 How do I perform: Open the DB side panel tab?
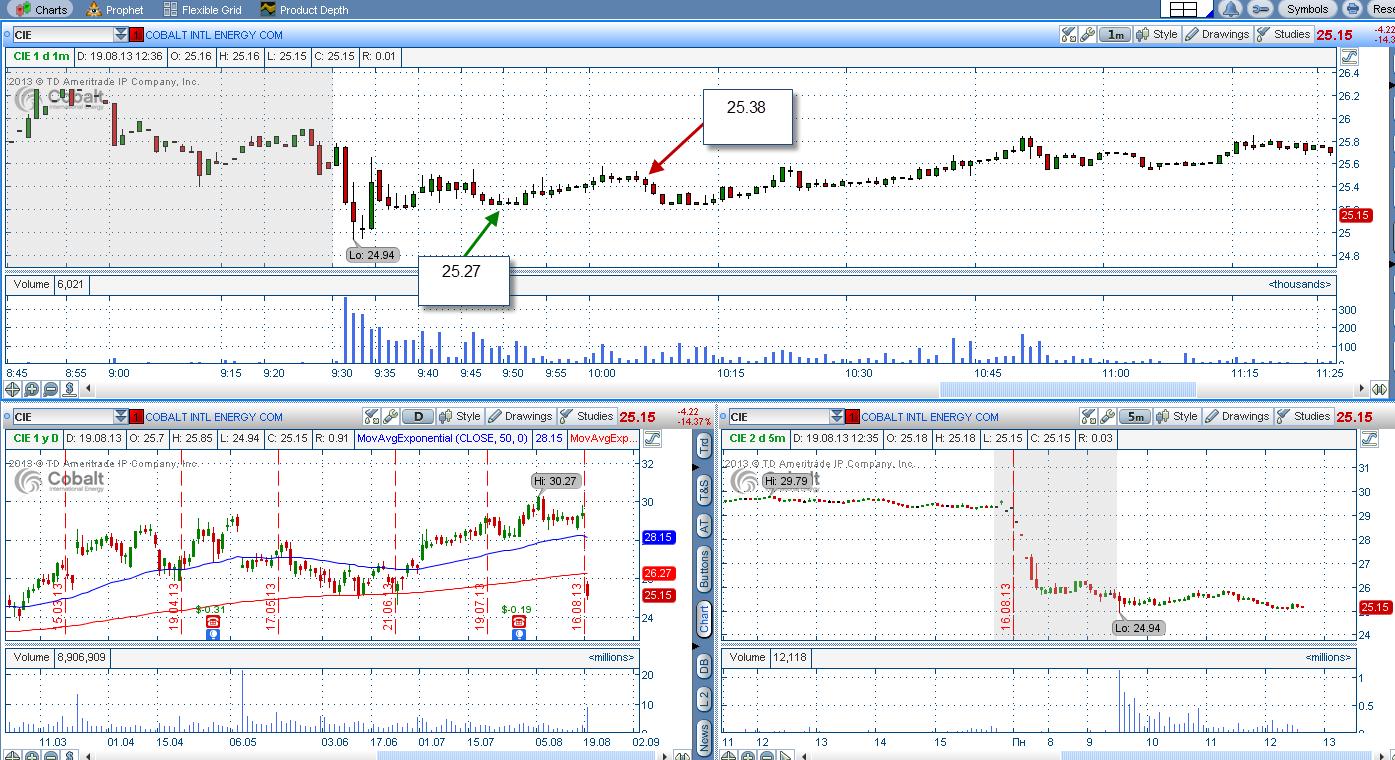pos(705,665)
